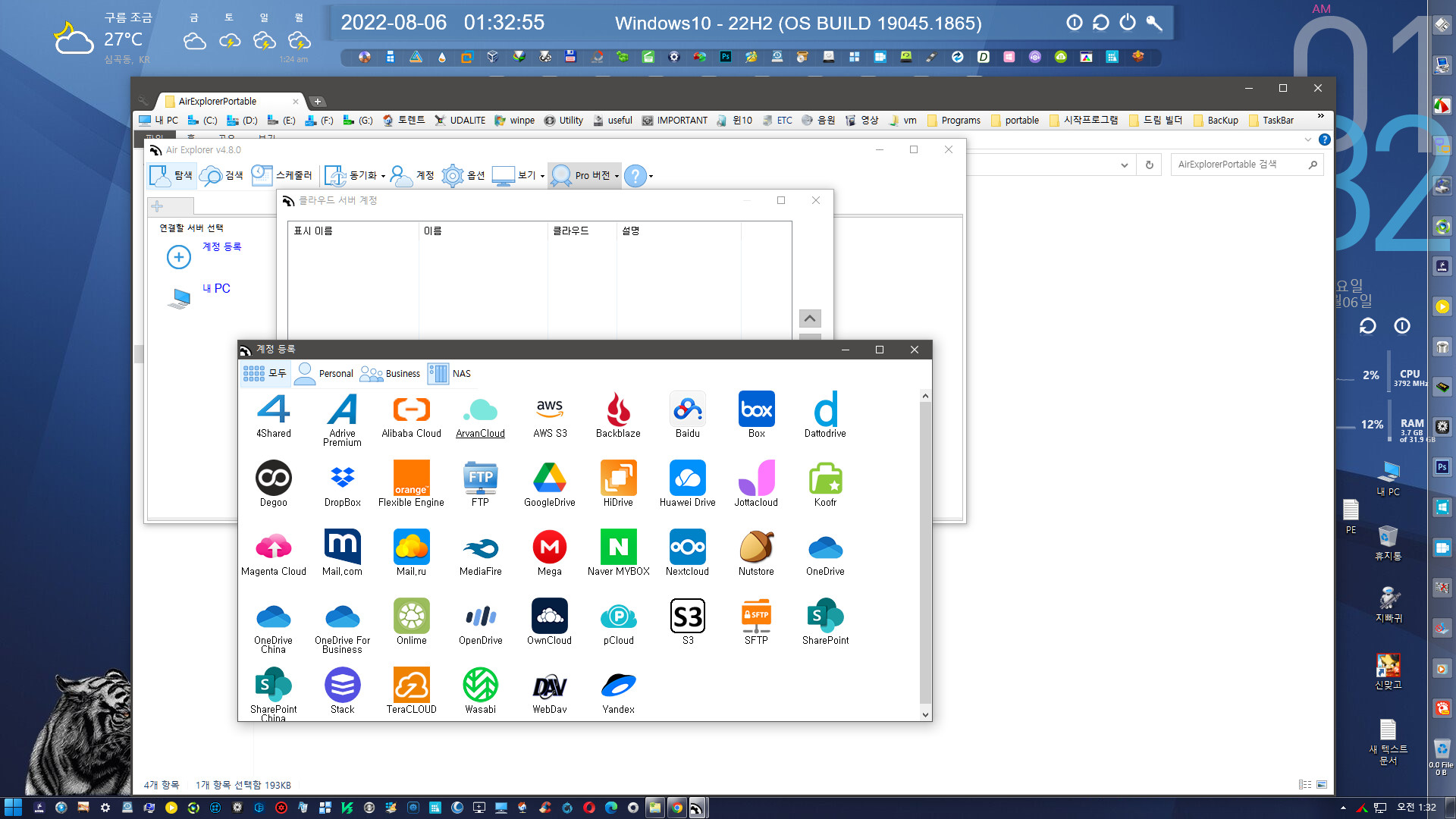Select the Wasabi icon

(480, 692)
